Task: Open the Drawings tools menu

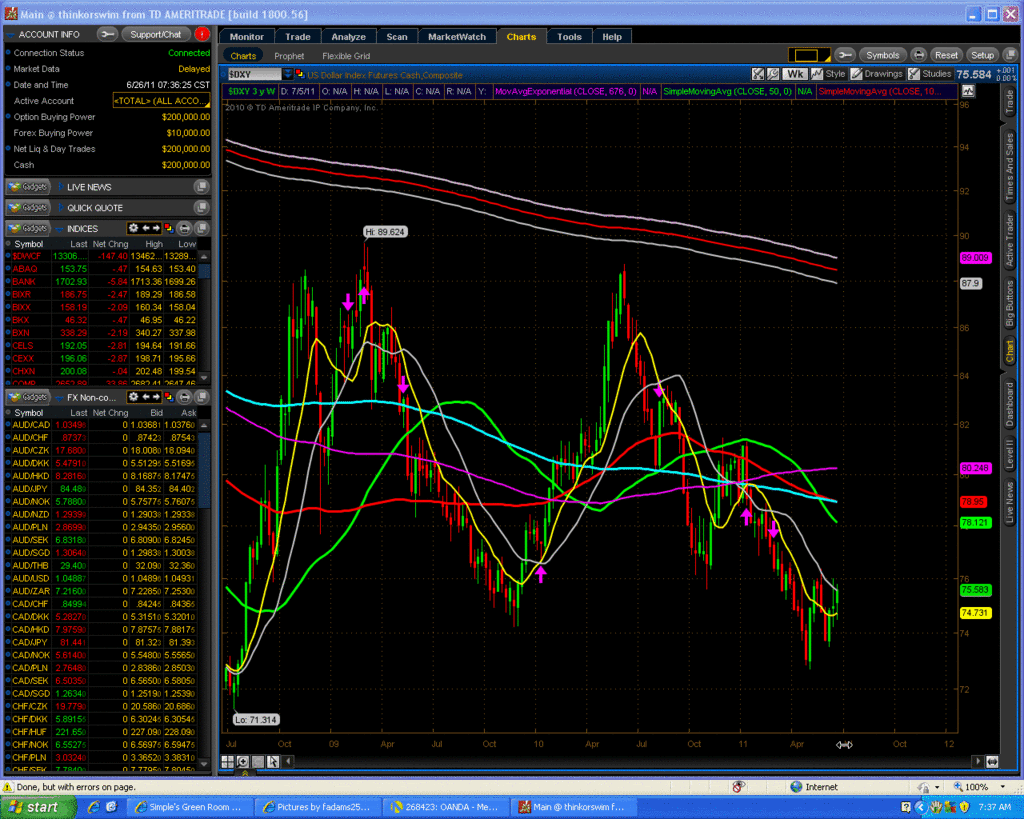Action: point(876,74)
